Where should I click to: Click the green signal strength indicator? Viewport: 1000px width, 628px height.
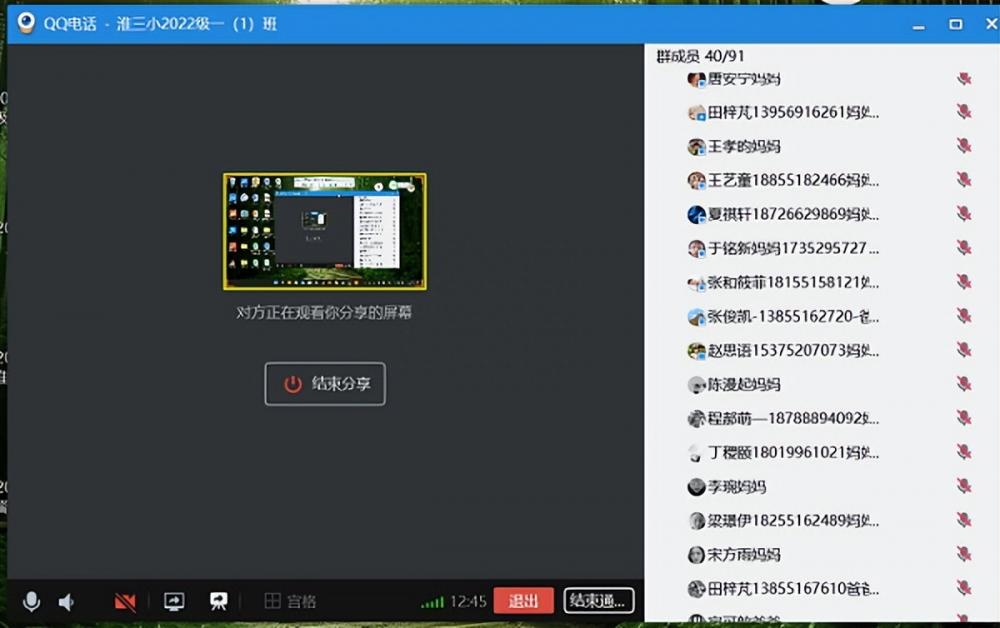tap(432, 602)
